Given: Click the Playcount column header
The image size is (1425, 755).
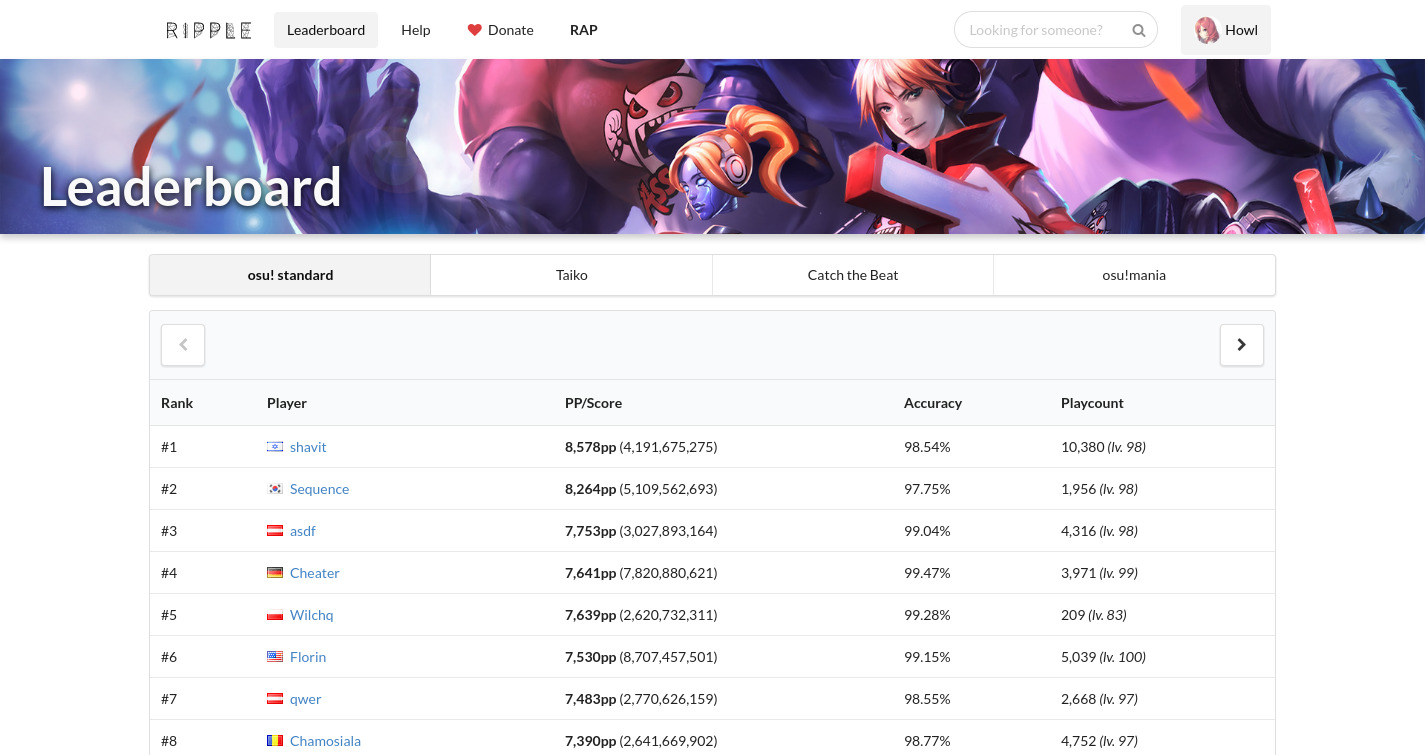Looking at the screenshot, I should pos(1092,403).
